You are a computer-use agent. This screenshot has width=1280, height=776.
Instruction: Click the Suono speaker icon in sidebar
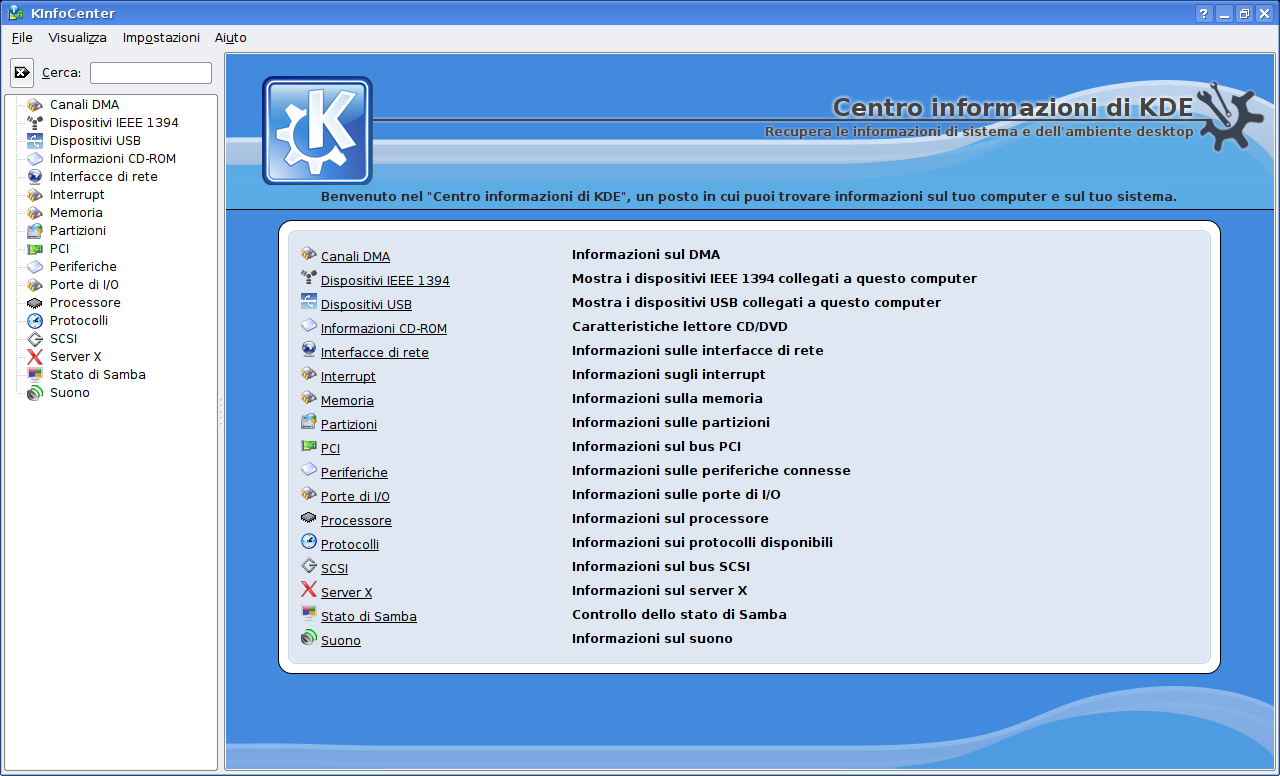35,393
